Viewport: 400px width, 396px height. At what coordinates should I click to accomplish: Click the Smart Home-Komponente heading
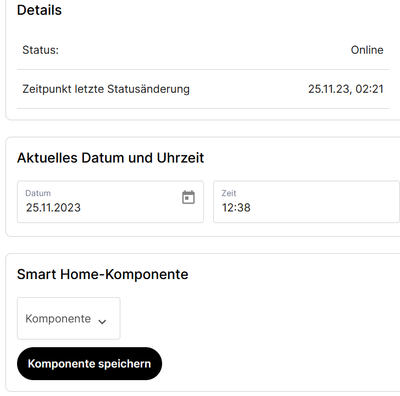pyautogui.click(x=103, y=274)
